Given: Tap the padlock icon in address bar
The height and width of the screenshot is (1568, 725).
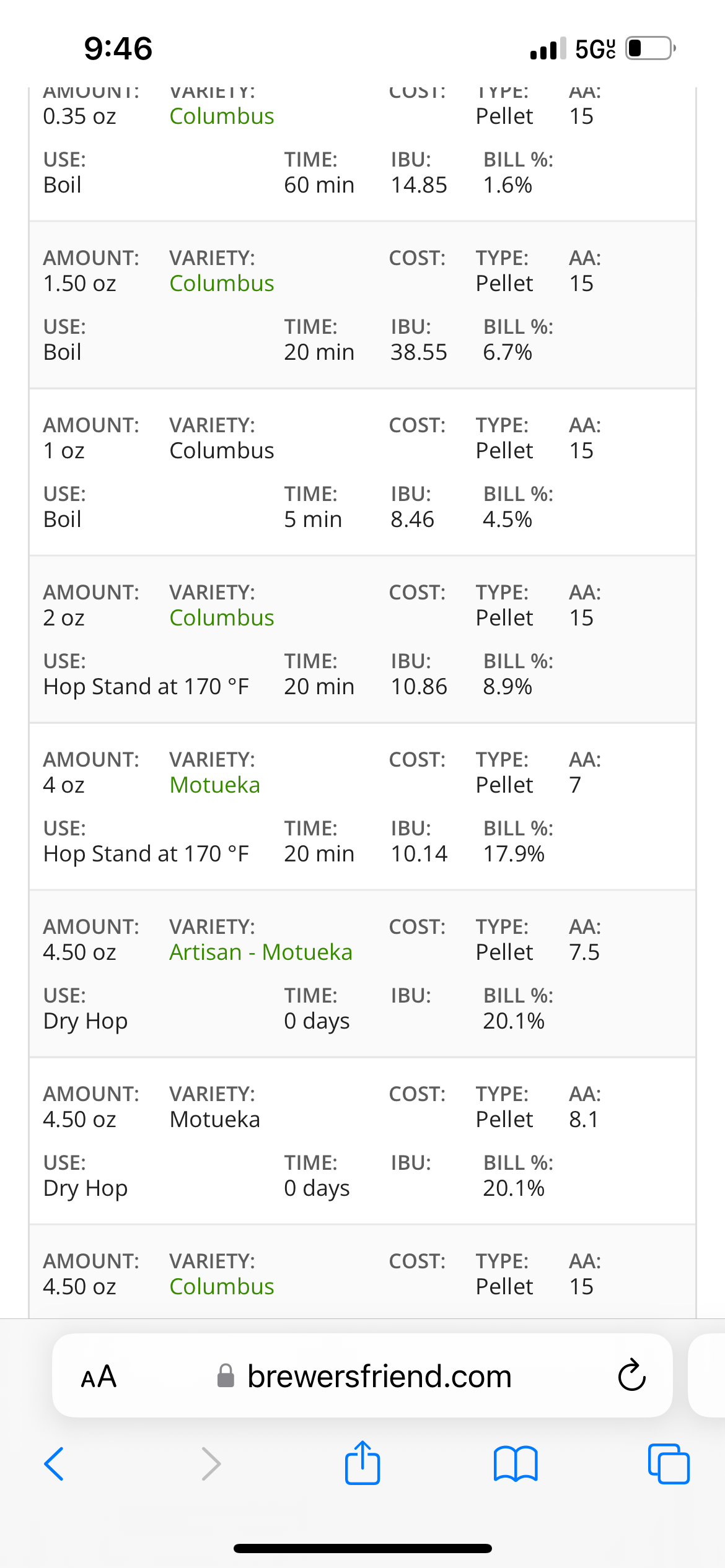Looking at the screenshot, I should [x=226, y=1376].
